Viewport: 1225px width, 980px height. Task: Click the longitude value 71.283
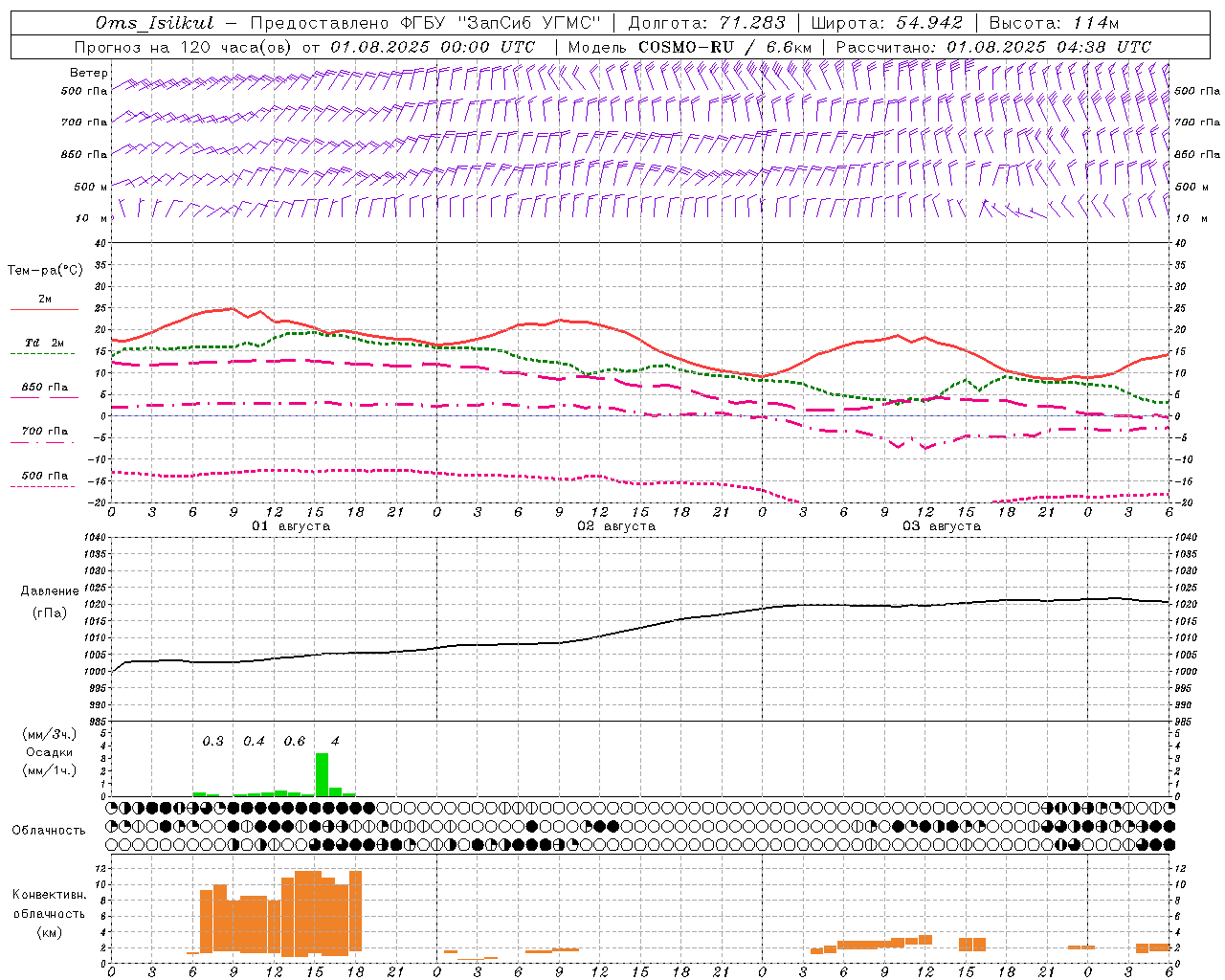tap(753, 23)
